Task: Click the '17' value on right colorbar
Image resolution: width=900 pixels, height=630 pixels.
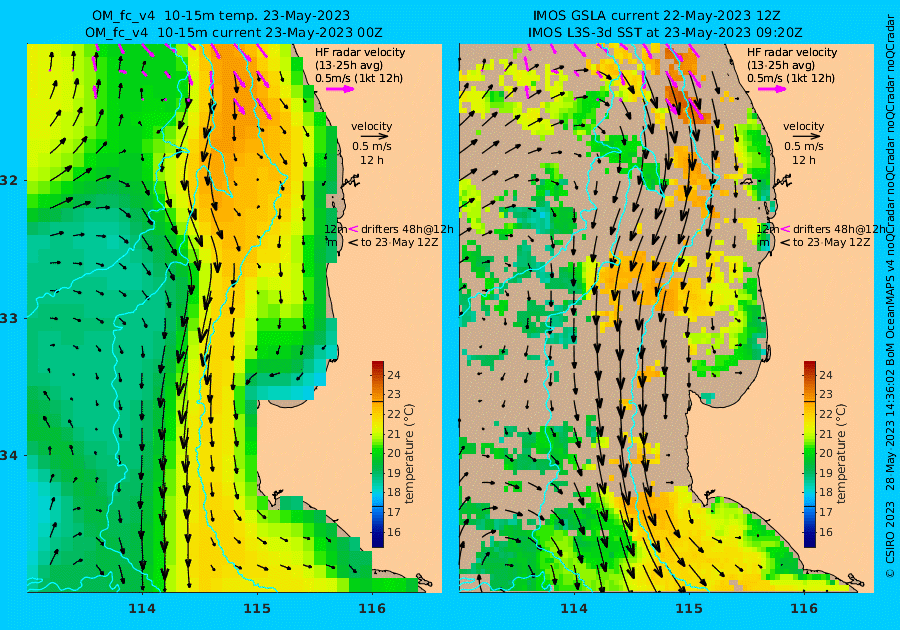Action: [825, 512]
